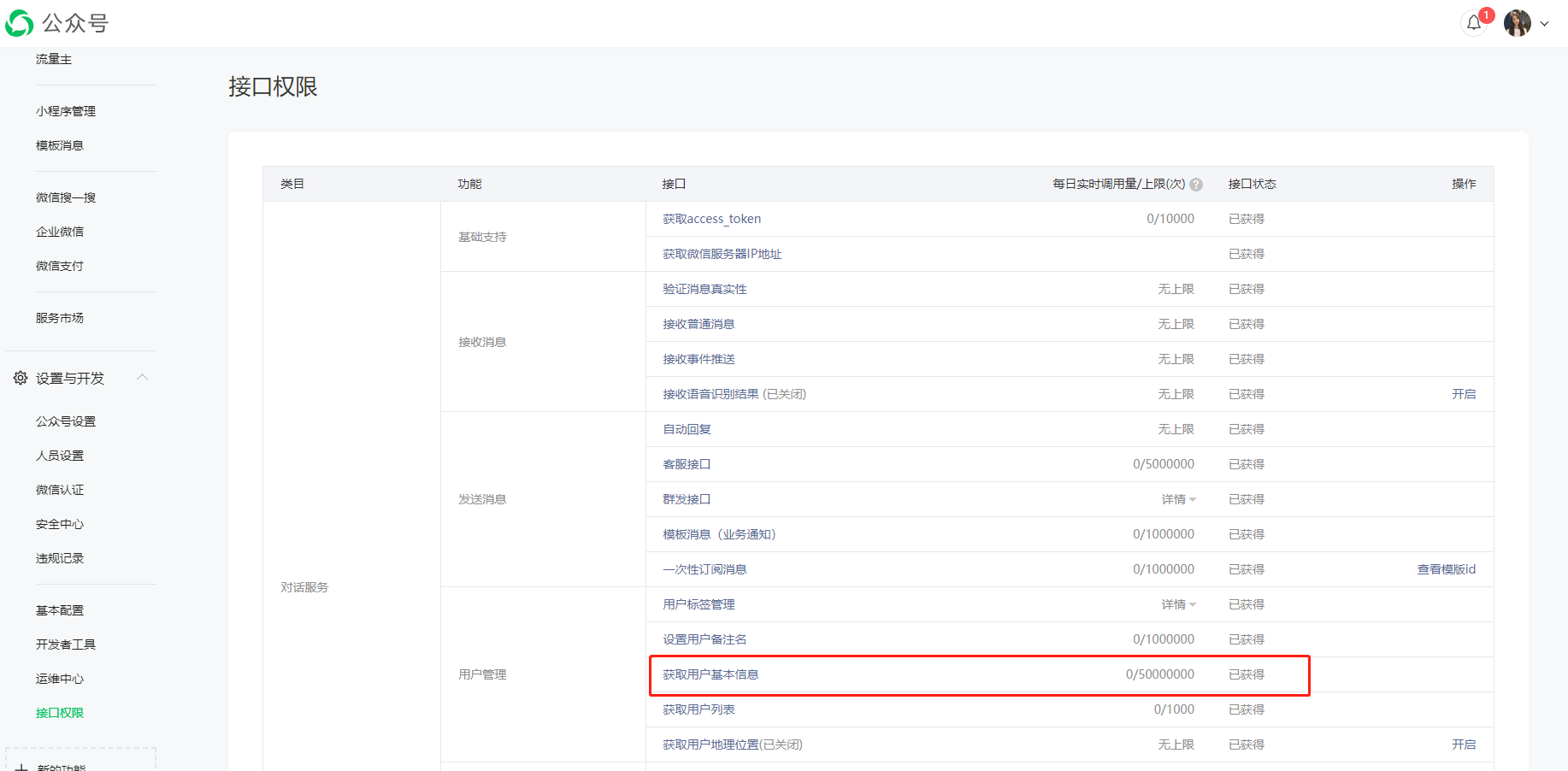Open 违规记录 page
The height and width of the screenshot is (771, 1568).
[60, 558]
